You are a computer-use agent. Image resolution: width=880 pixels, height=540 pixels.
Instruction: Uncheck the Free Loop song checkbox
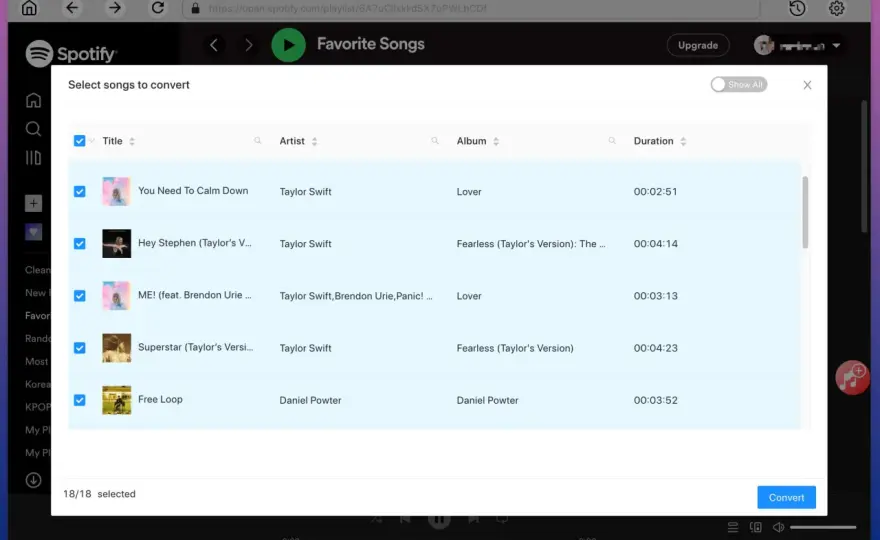coord(80,400)
